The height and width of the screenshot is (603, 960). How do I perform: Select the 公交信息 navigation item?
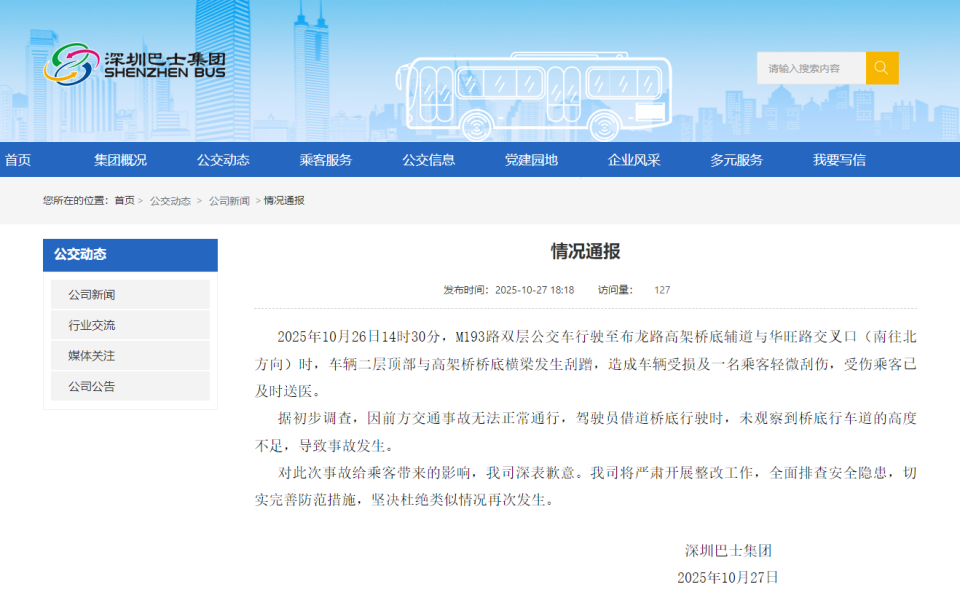(429, 159)
